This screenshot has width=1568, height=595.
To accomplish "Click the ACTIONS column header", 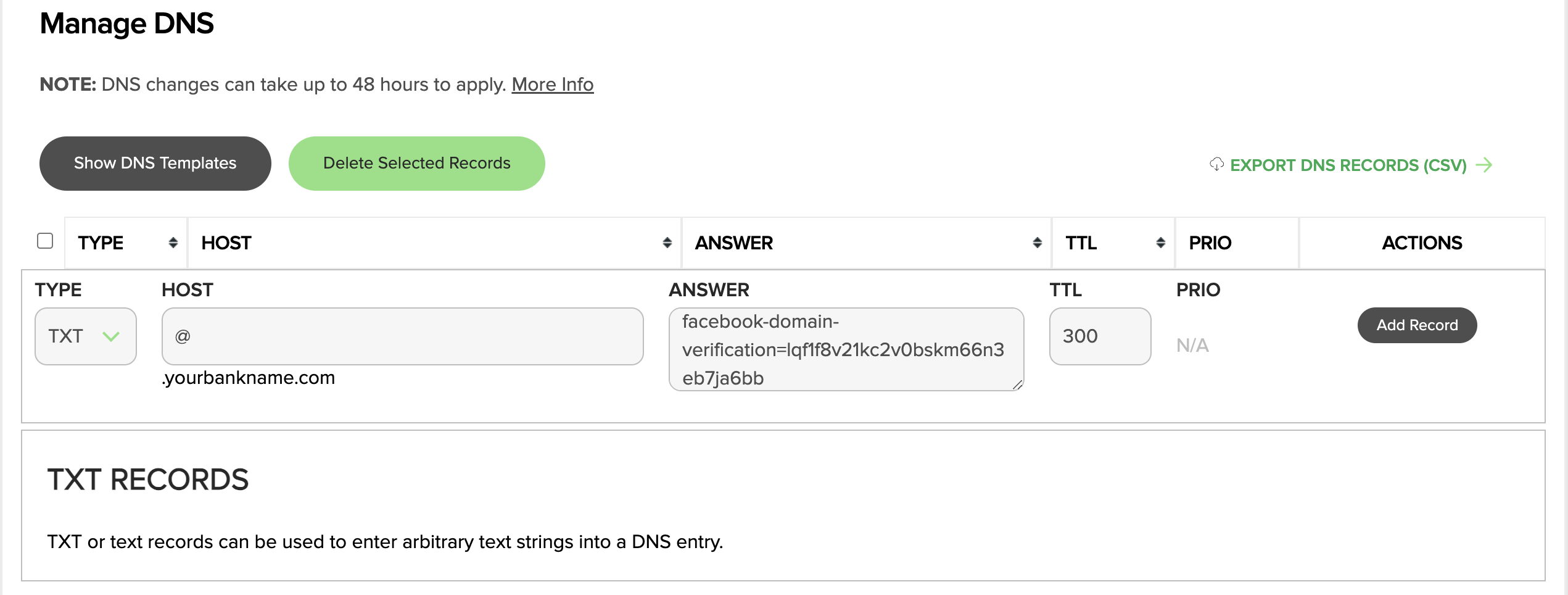I will [1421, 243].
